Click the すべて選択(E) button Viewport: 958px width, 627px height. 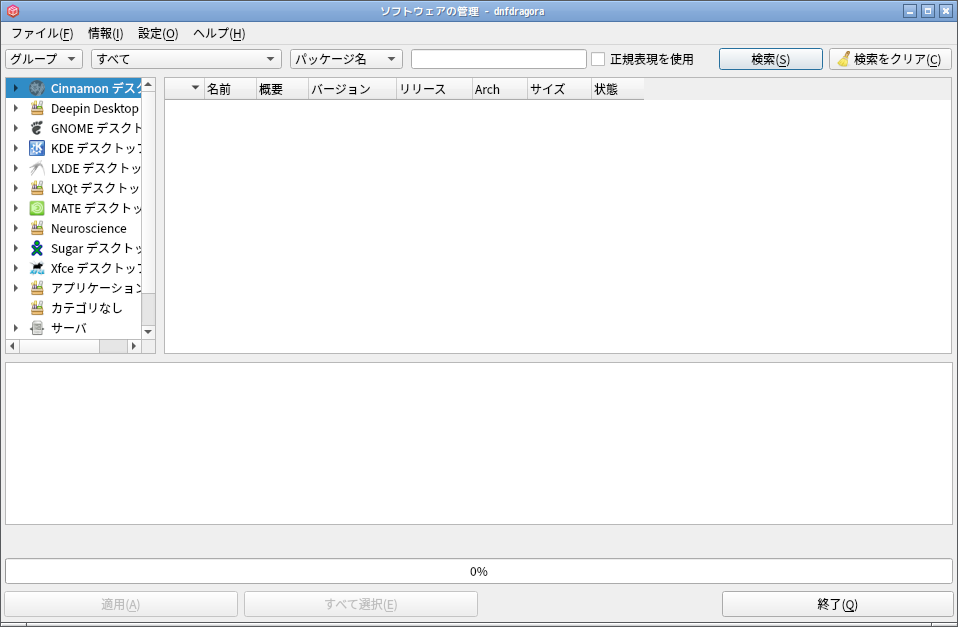(x=361, y=604)
